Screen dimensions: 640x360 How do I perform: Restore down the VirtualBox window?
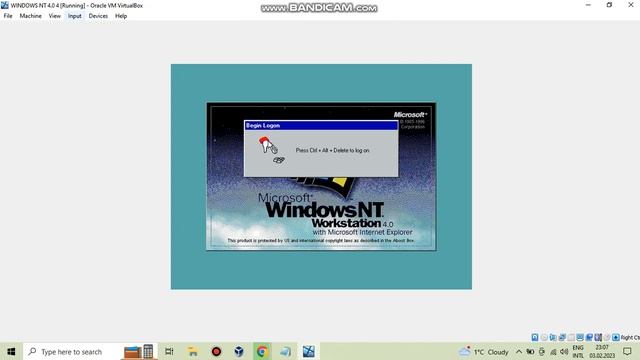coord(609,5)
